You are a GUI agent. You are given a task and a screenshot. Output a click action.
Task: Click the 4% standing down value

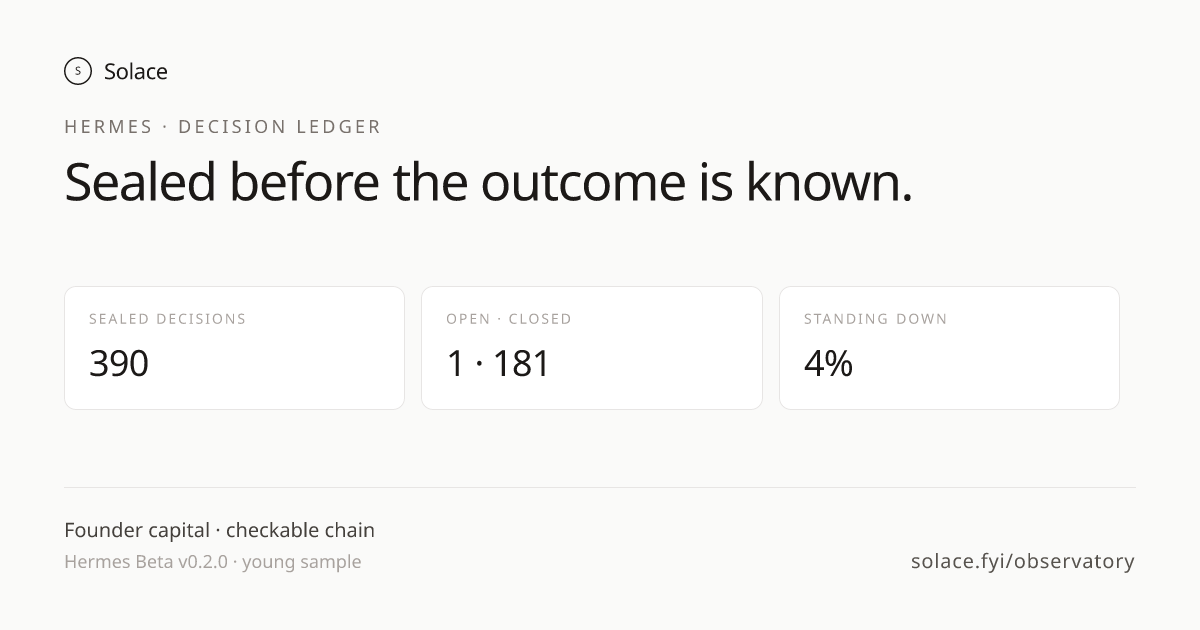(828, 363)
